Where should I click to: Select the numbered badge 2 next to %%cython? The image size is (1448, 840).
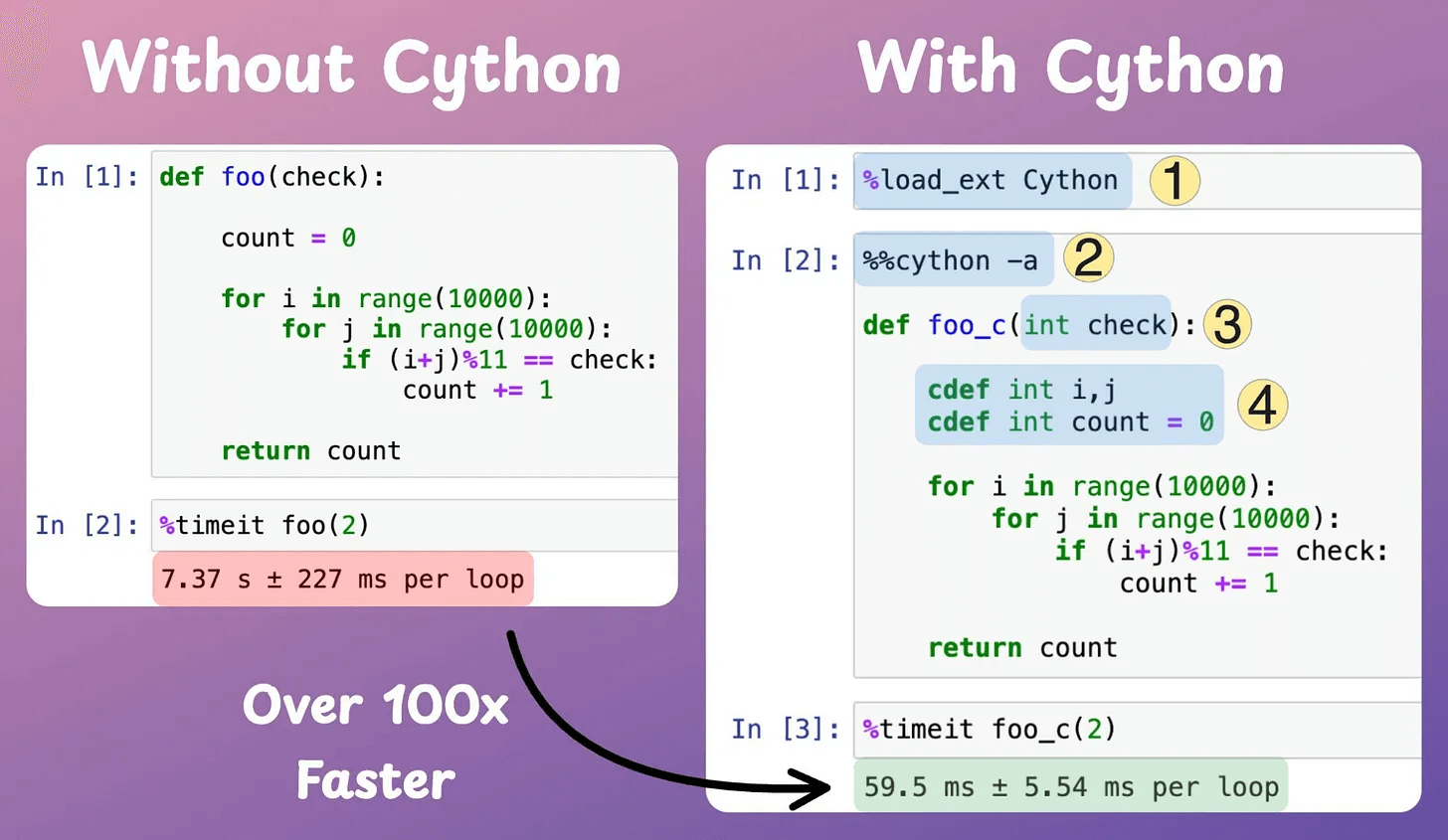(x=1089, y=257)
